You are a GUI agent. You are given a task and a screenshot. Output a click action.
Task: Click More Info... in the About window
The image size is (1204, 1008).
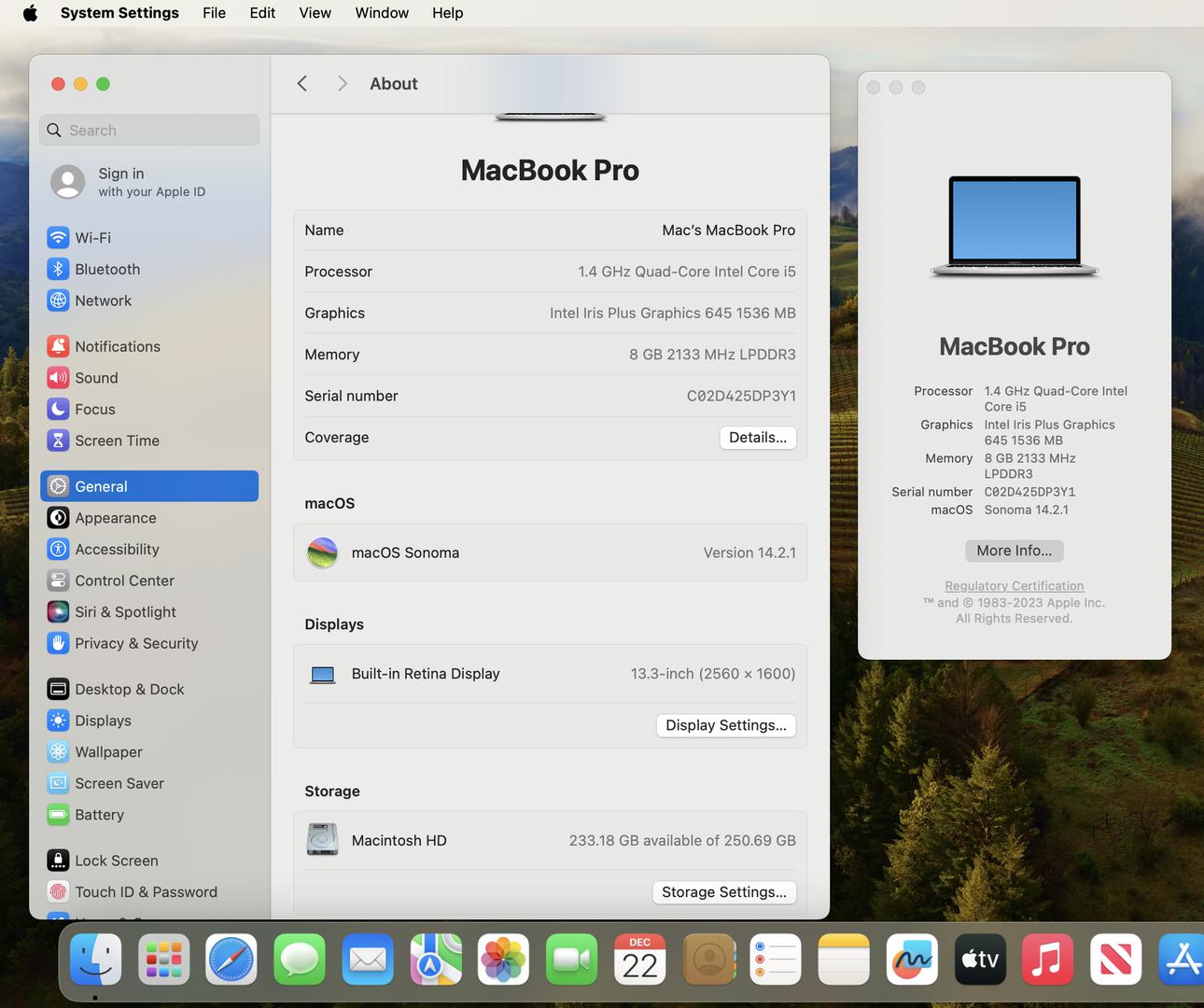click(1014, 551)
